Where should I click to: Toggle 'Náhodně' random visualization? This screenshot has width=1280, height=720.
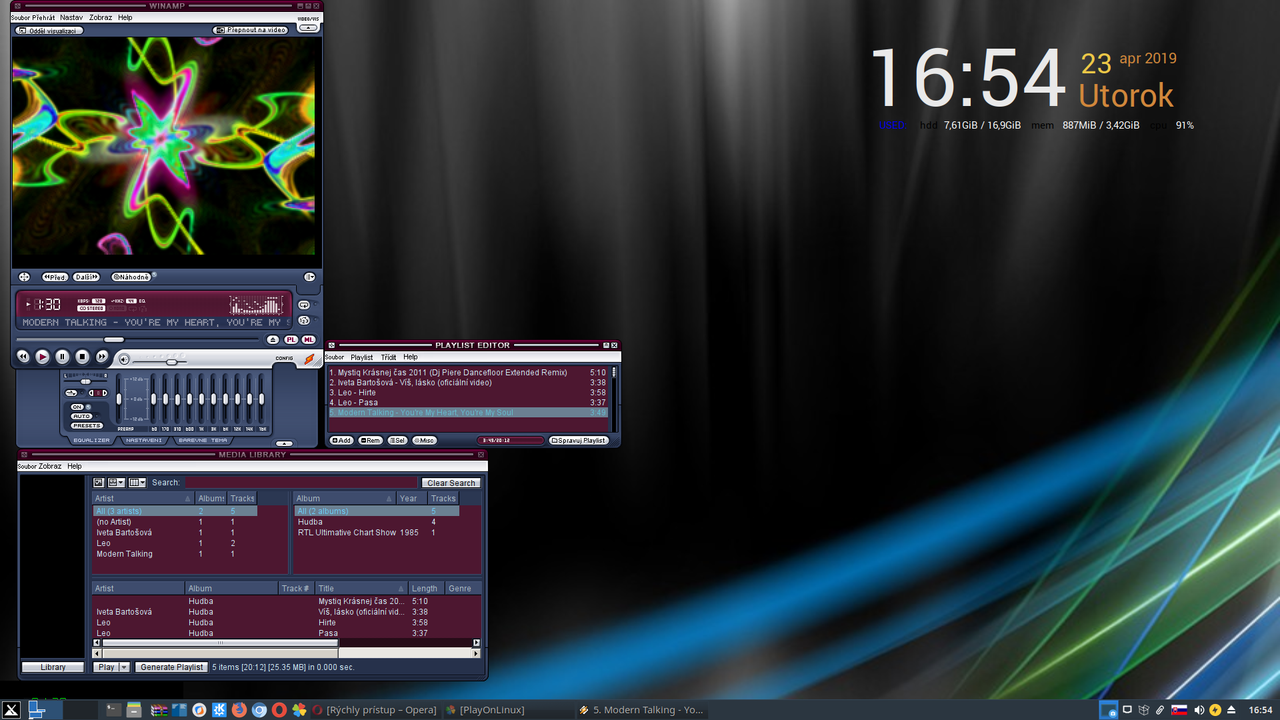[x=131, y=277]
